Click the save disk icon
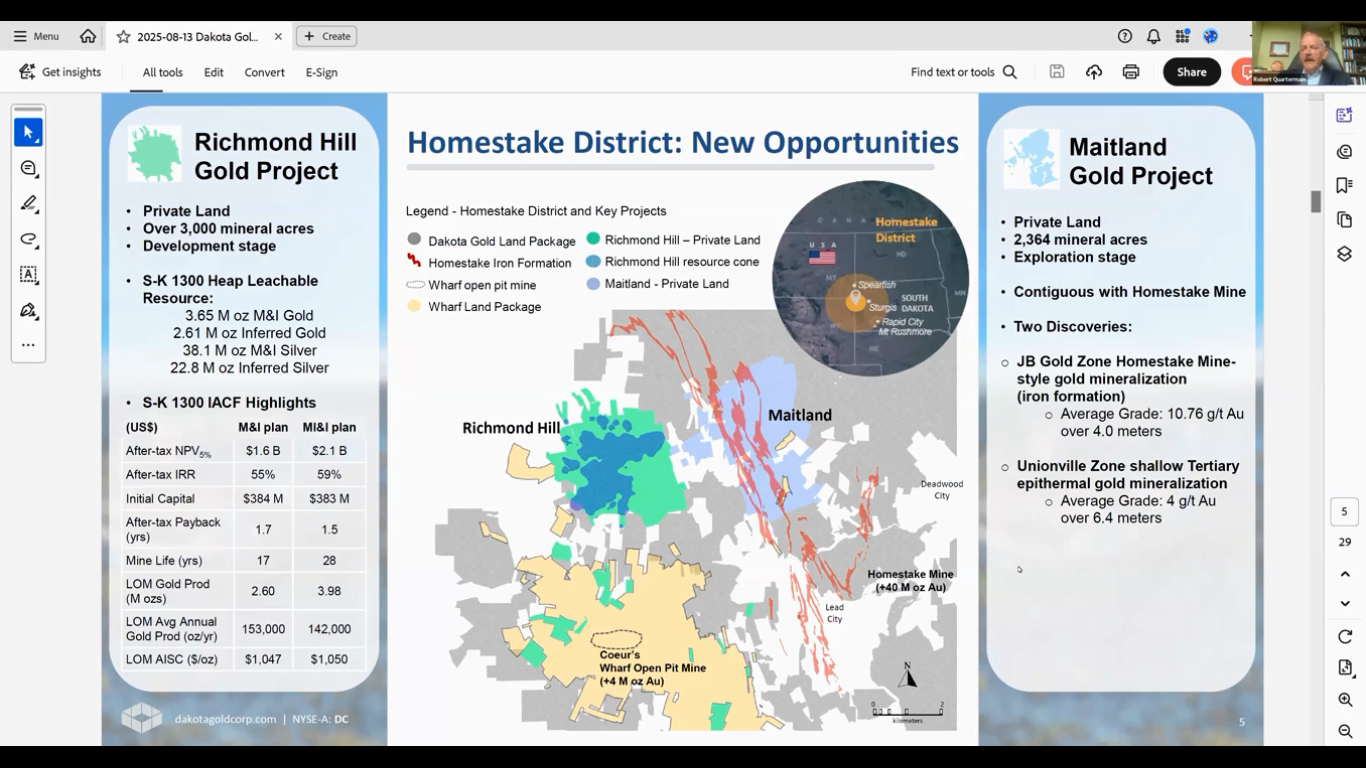The width and height of the screenshot is (1366, 768). point(1057,72)
